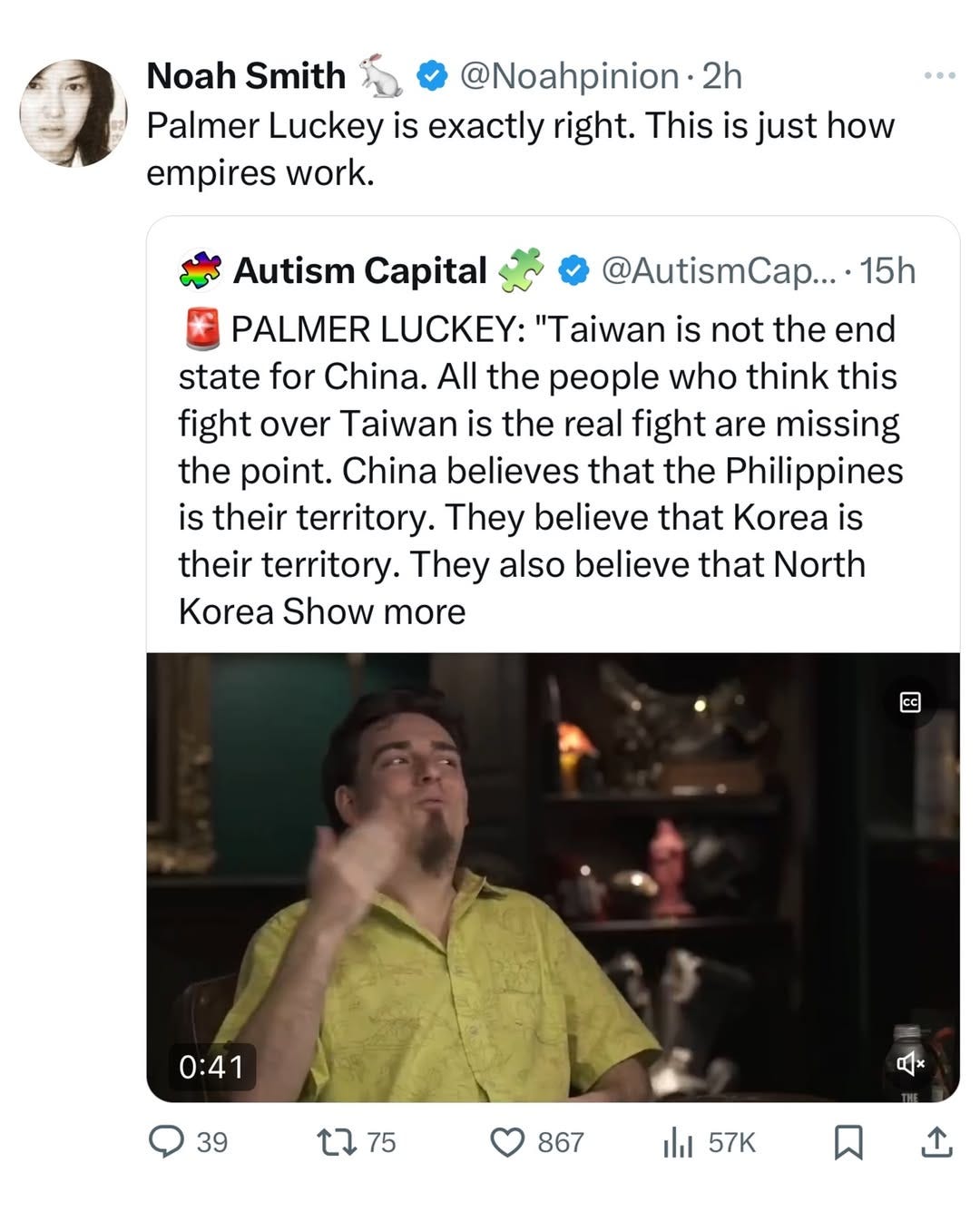This screenshot has height=1221, width=980.
Task: Enable closed captions CC on video
Action: click(x=910, y=701)
